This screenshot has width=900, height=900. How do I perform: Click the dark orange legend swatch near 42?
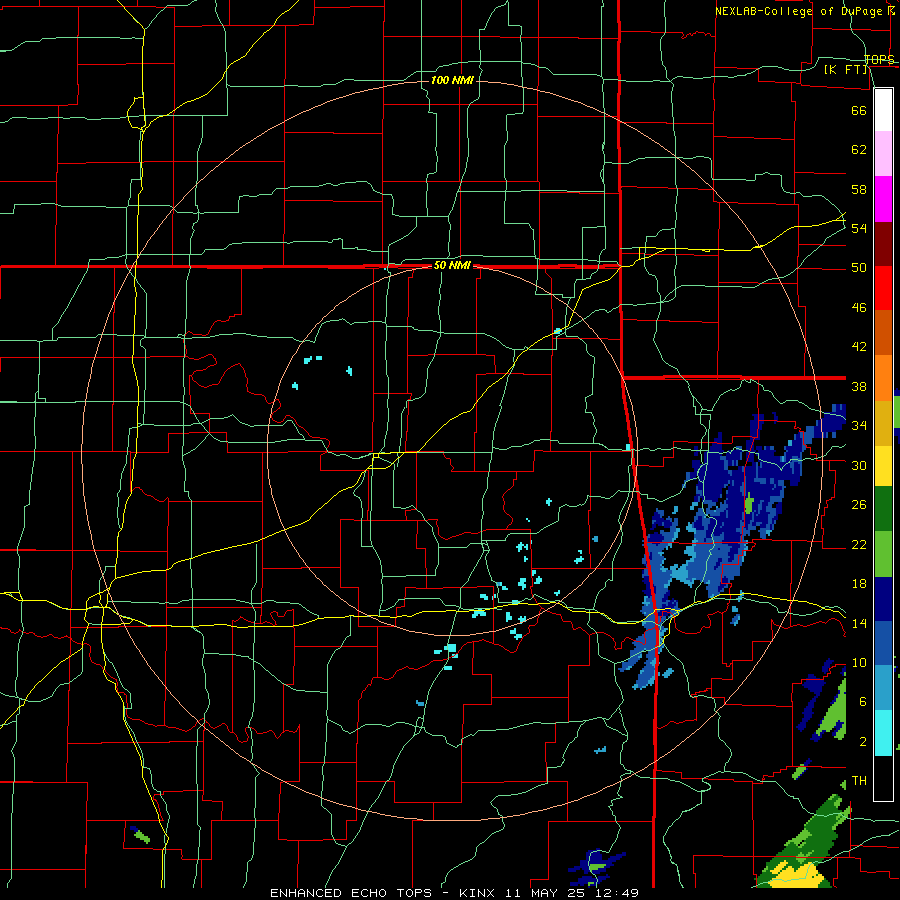[883, 333]
